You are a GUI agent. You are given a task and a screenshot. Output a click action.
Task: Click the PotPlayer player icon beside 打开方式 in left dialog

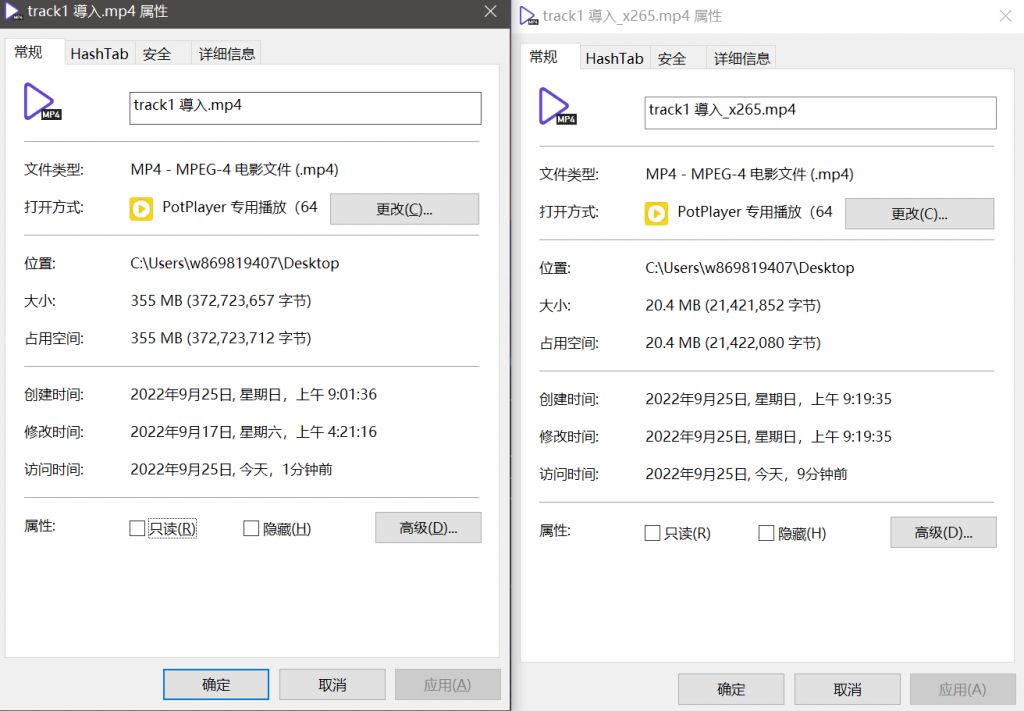pyautogui.click(x=140, y=209)
